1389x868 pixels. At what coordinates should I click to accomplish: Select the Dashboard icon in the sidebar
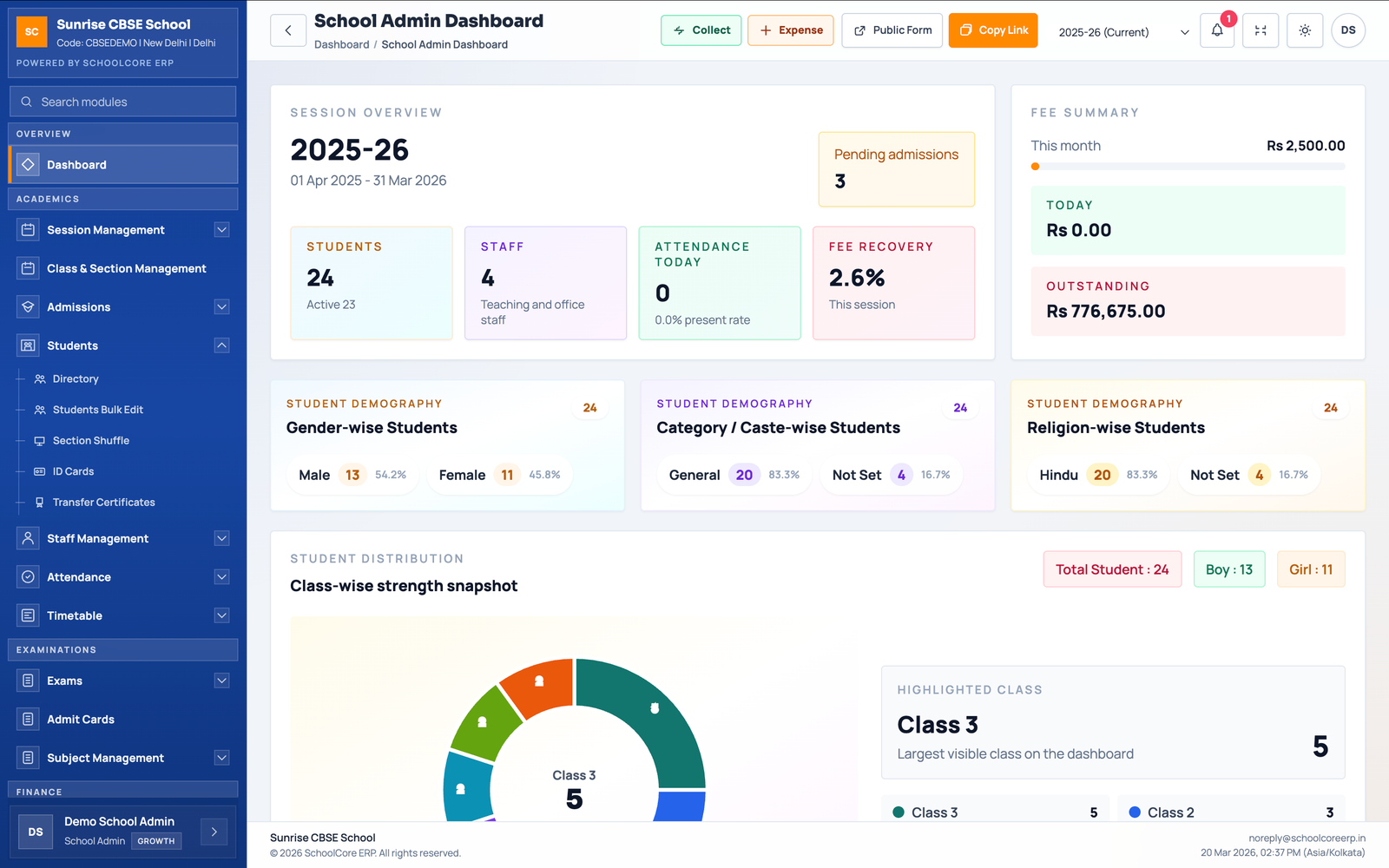point(28,164)
